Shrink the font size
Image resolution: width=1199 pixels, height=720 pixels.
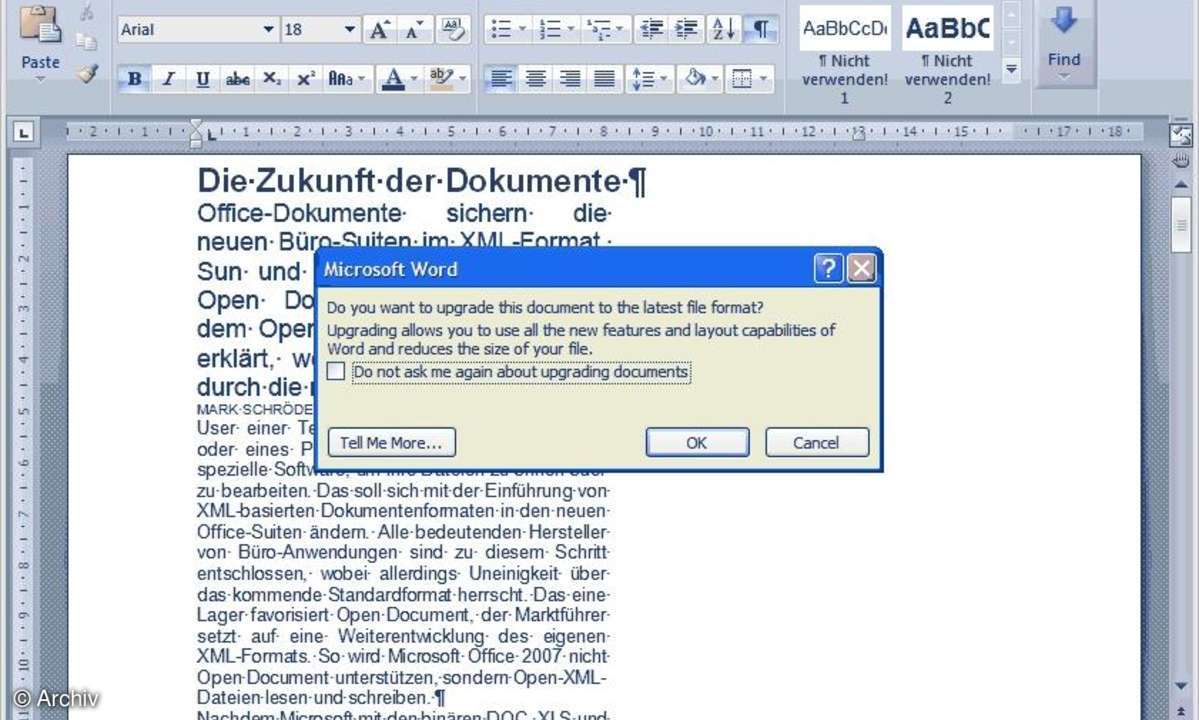pos(414,30)
